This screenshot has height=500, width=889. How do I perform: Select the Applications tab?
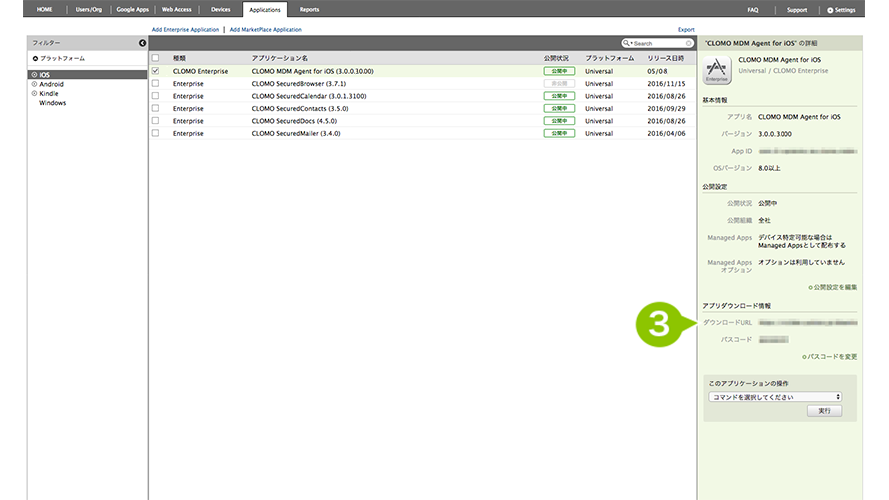tap(265, 10)
